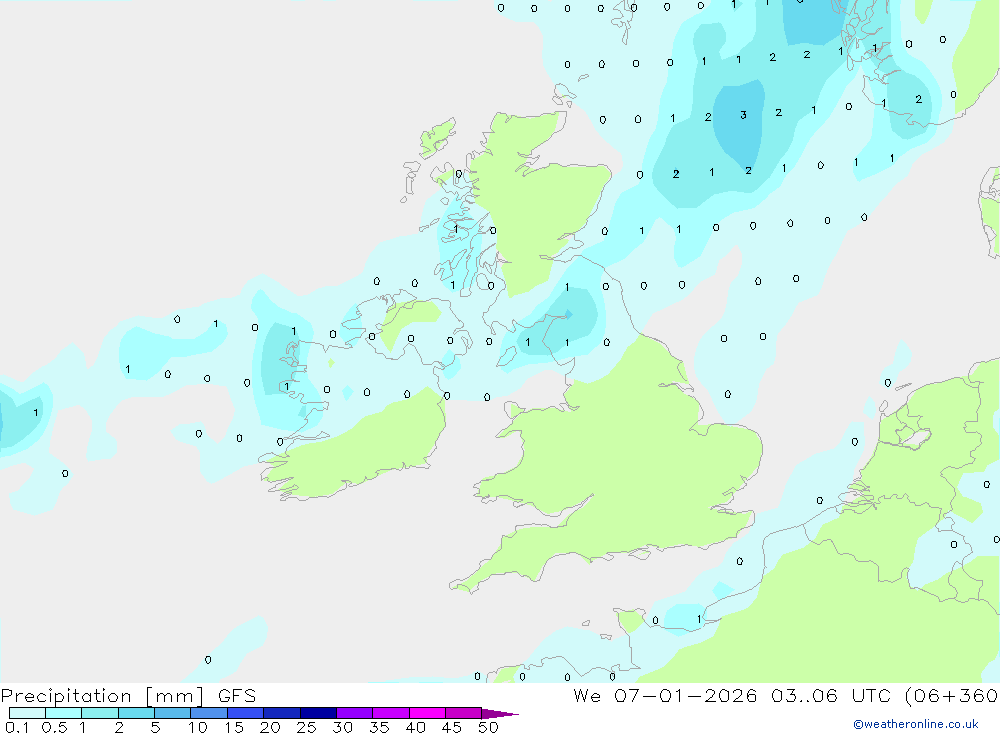Choose the 25–30 mm navy legend swatch
Viewport: 1000px width, 733px height.
pyautogui.click(x=318, y=713)
